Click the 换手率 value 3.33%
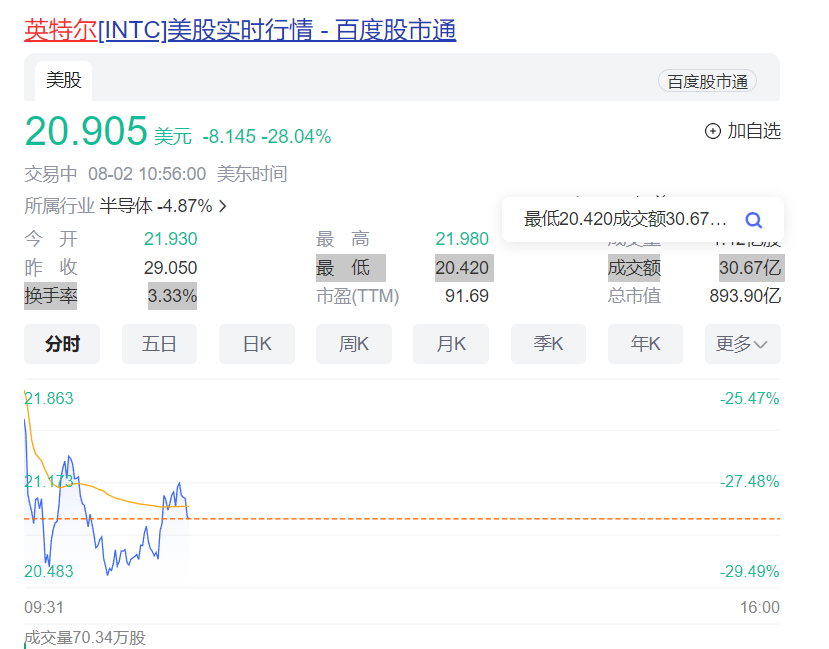829x649 pixels. click(x=172, y=295)
